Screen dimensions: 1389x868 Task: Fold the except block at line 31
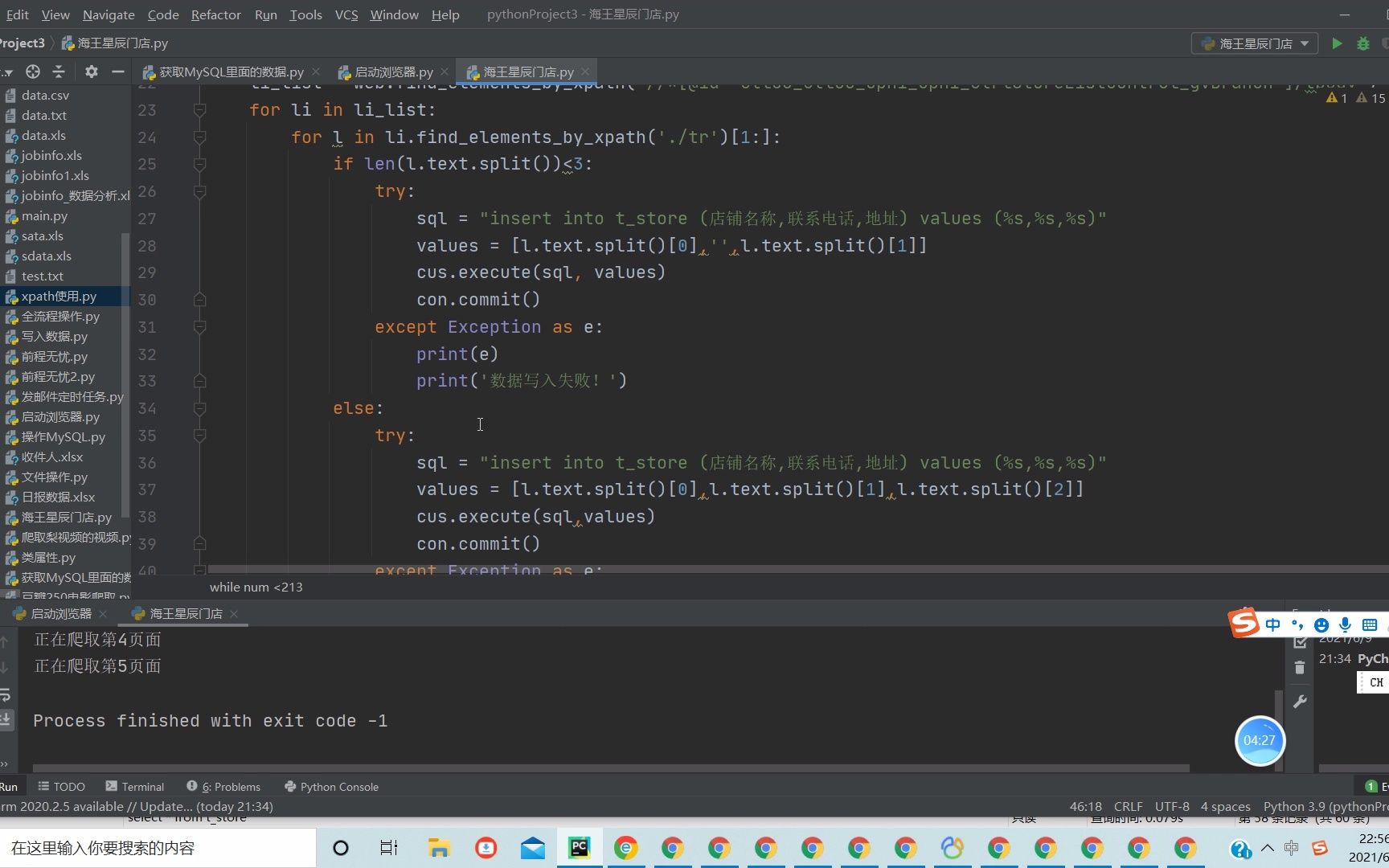click(200, 327)
